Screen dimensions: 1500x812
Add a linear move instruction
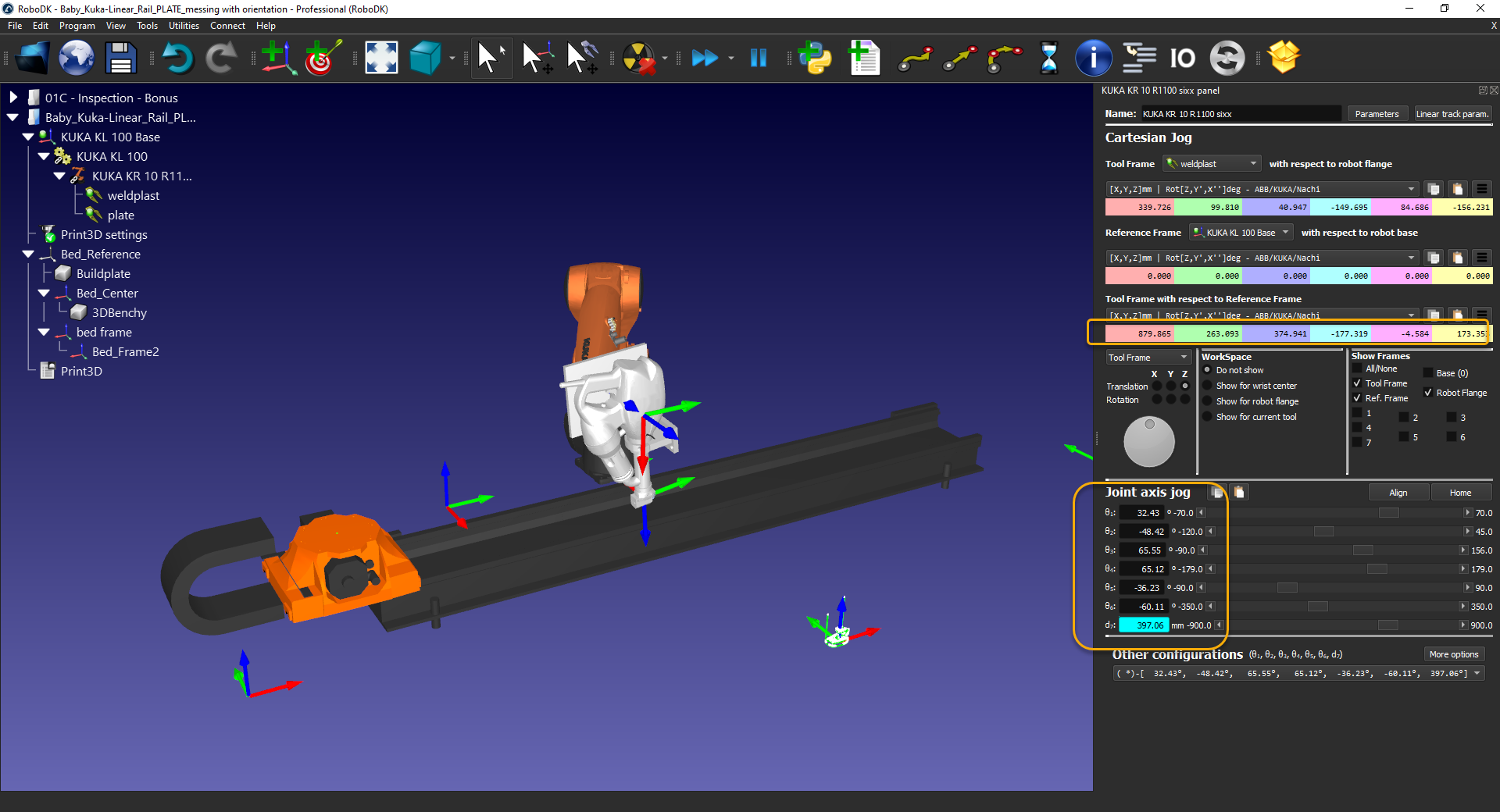[959, 58]
